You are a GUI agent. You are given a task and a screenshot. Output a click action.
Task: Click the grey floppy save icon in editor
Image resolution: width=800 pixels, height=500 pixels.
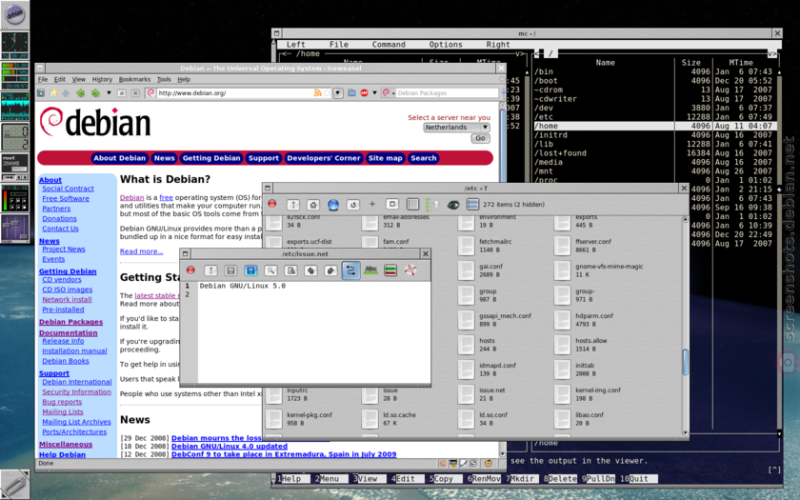(x=231, y=270)
